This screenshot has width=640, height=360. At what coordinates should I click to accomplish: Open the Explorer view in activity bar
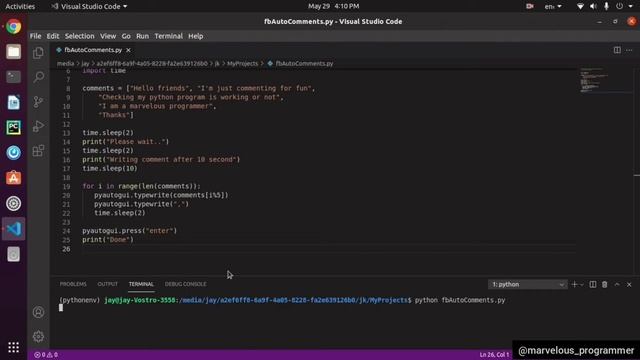pos(38,53)
